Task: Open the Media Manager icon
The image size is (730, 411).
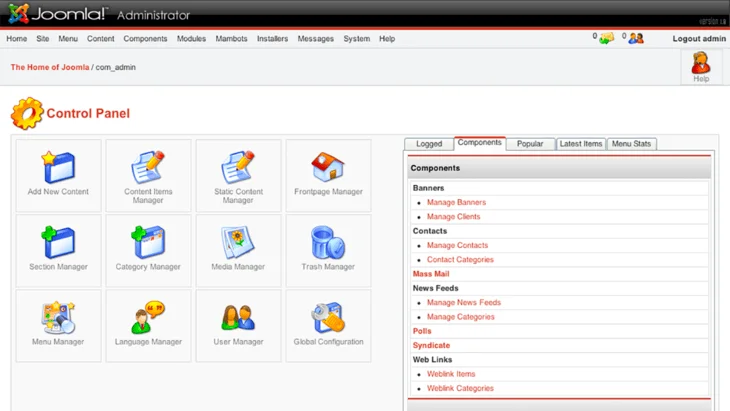Action: (238, 242)
